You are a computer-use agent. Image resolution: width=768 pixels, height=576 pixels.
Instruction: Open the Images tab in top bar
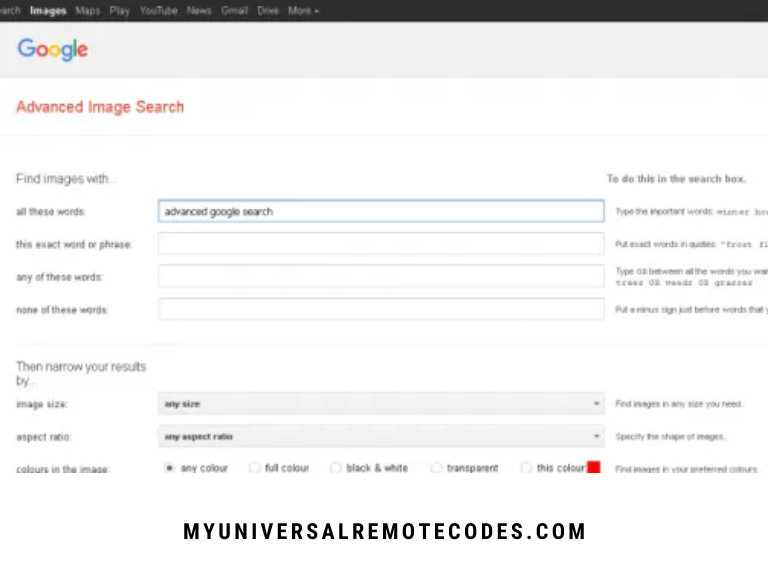(48, 11)
